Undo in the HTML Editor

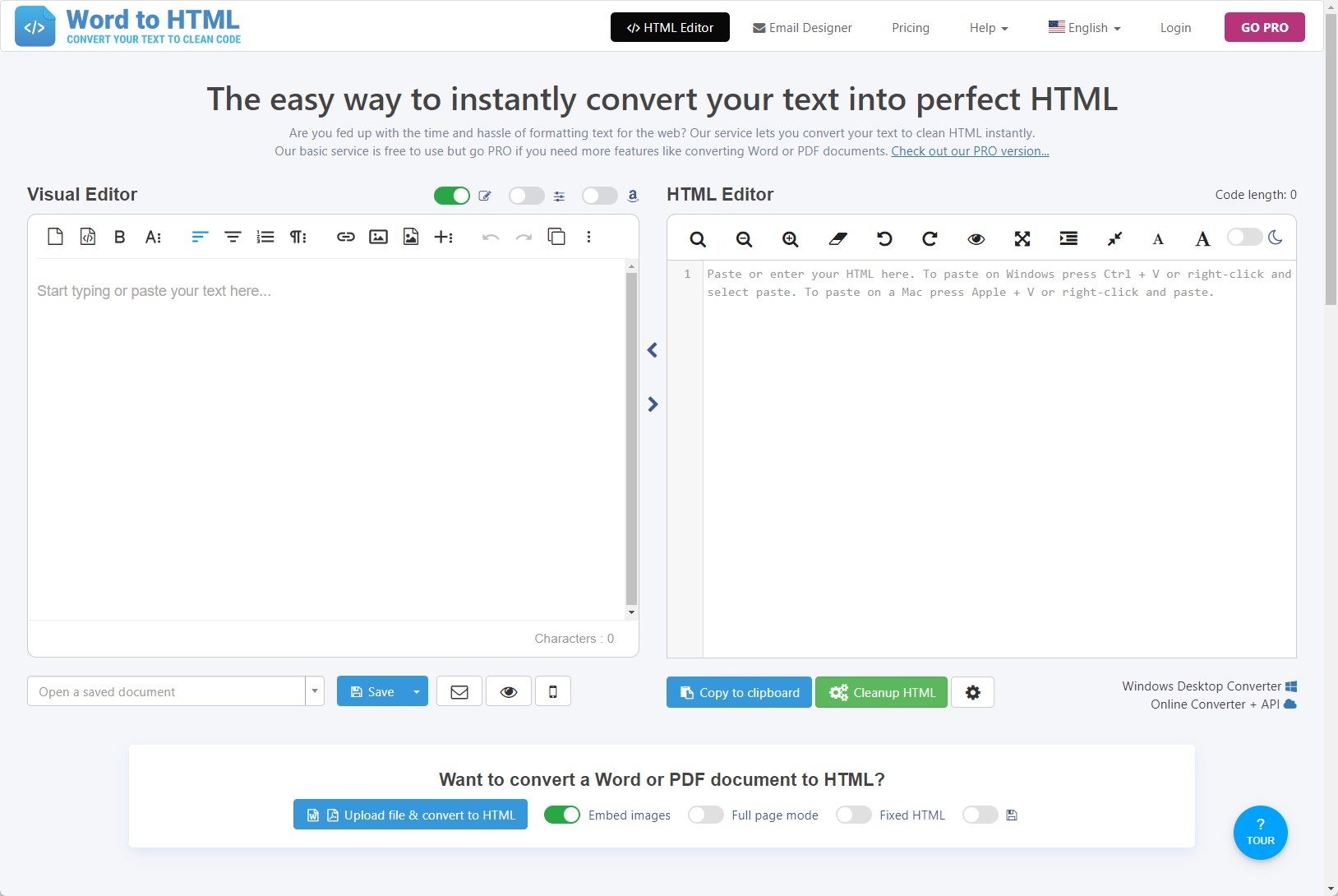coord(884,238)
